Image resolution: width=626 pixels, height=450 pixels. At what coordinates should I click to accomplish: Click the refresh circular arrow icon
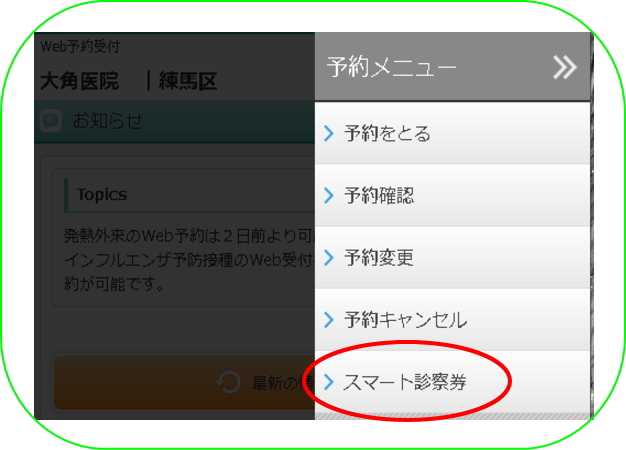tap(229, 382)
